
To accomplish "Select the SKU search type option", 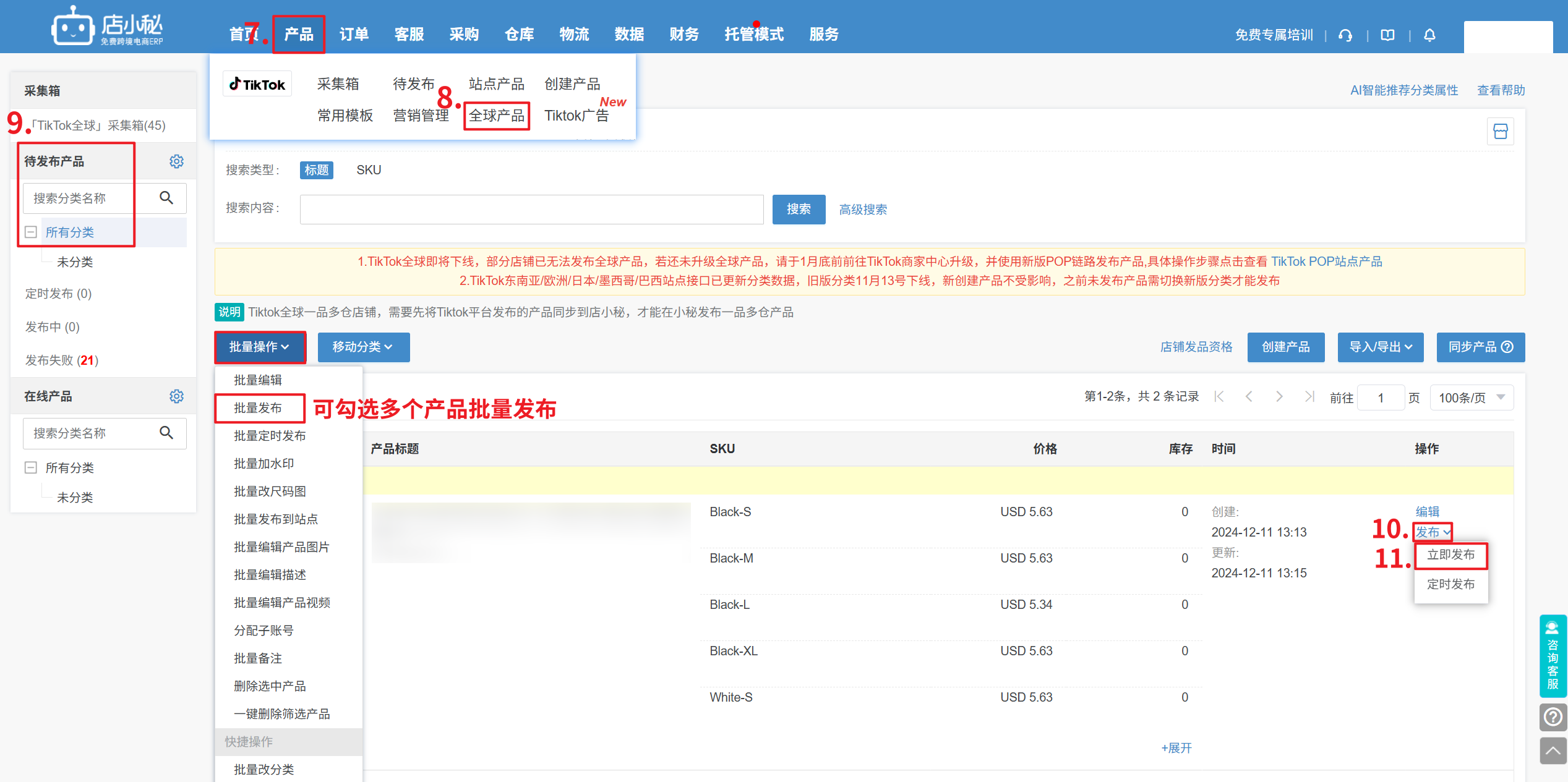I will pos(369,170).
